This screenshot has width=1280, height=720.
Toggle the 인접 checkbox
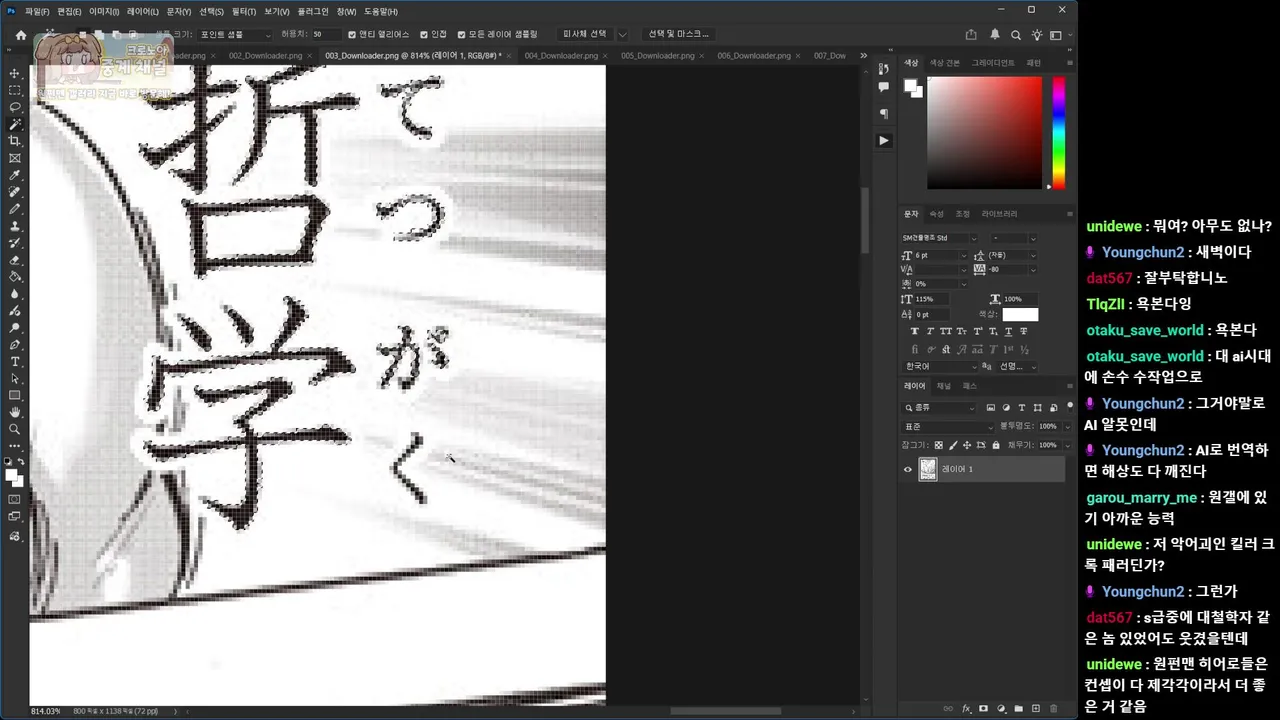coord(424,34)
